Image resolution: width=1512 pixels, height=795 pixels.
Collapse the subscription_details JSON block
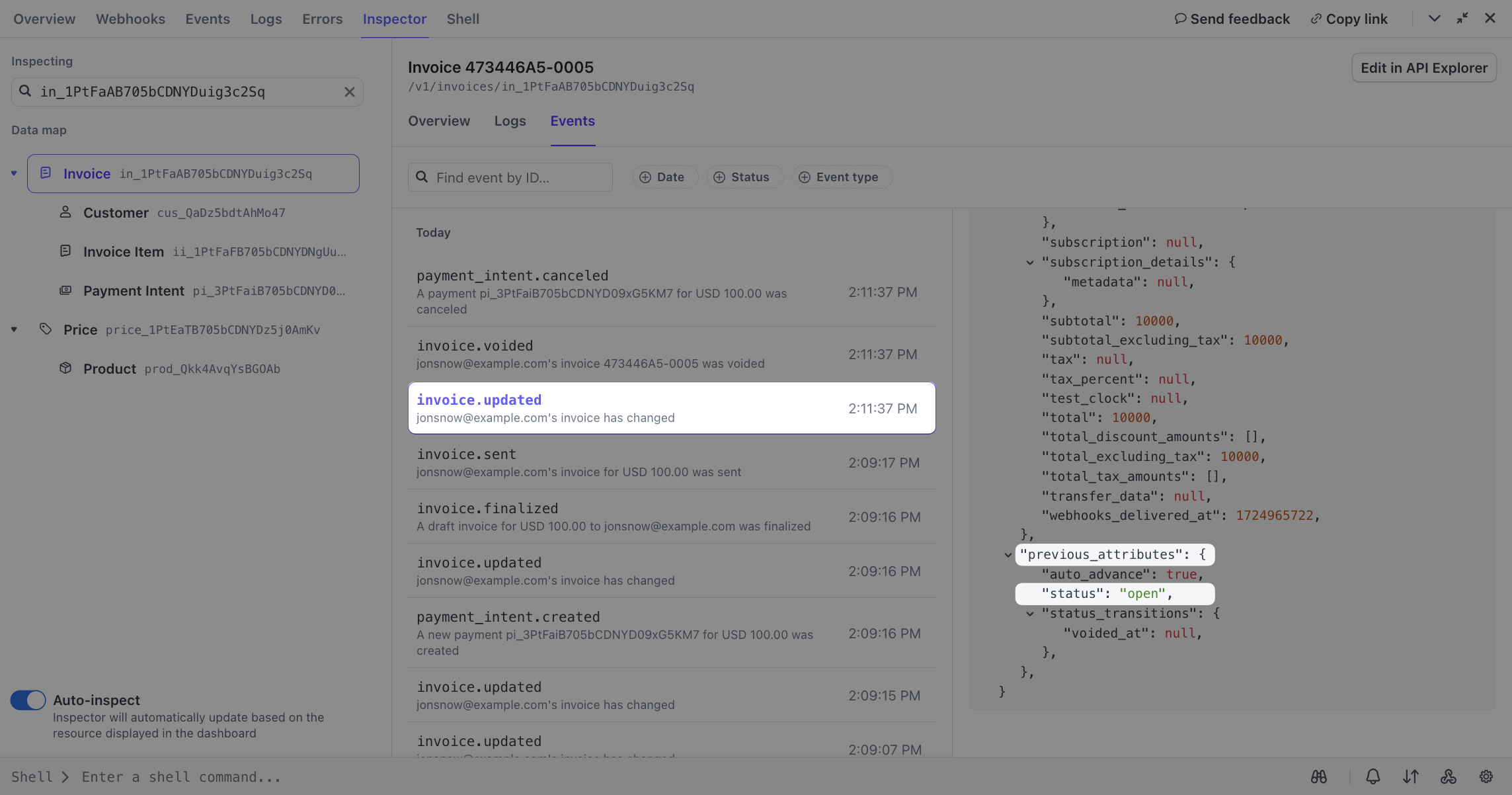tap(1029, 263)
